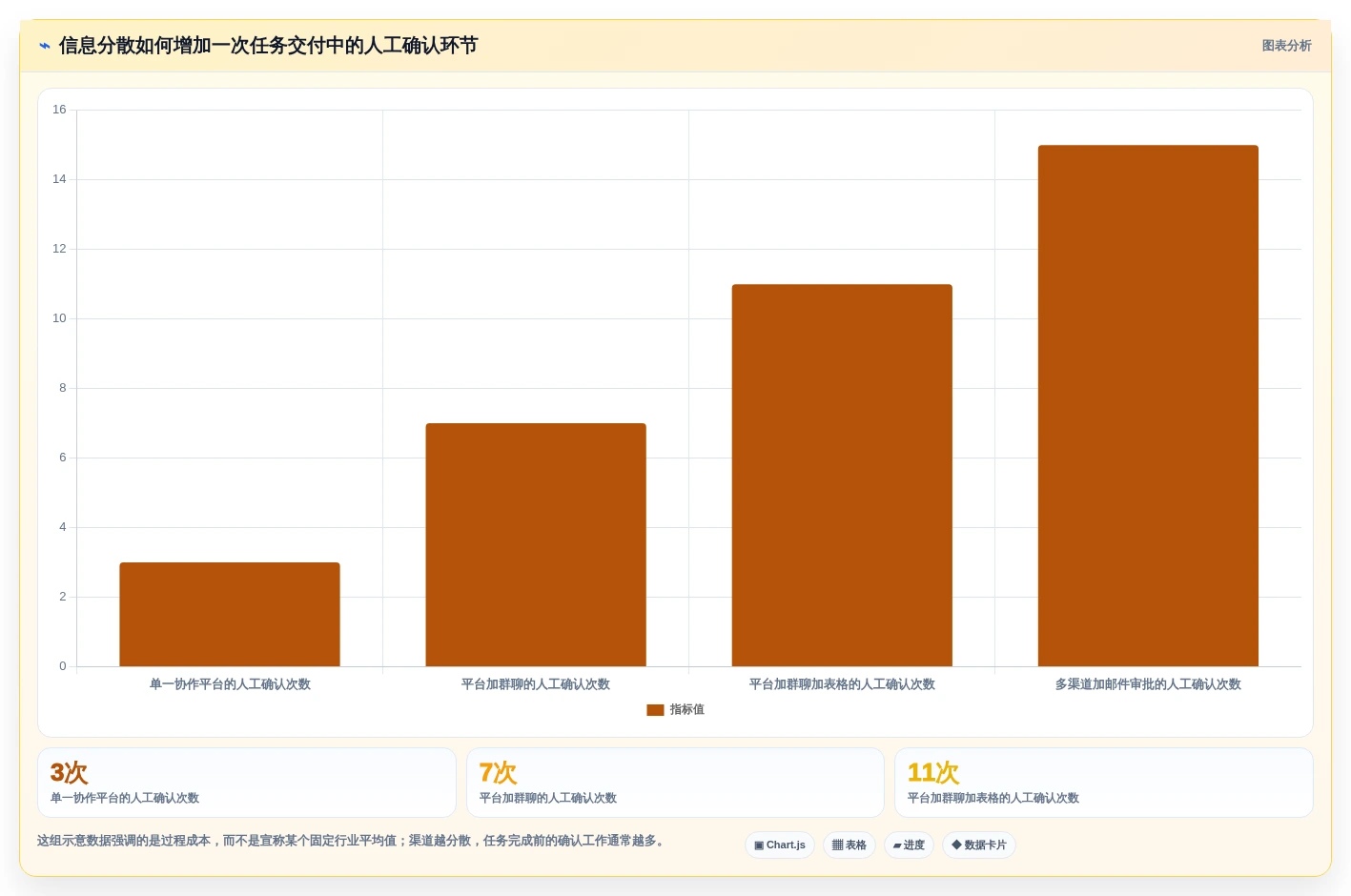This screenshot has width=1351, height=896.
Task: Click the y-axis value 10
Action: pos(59,318)
